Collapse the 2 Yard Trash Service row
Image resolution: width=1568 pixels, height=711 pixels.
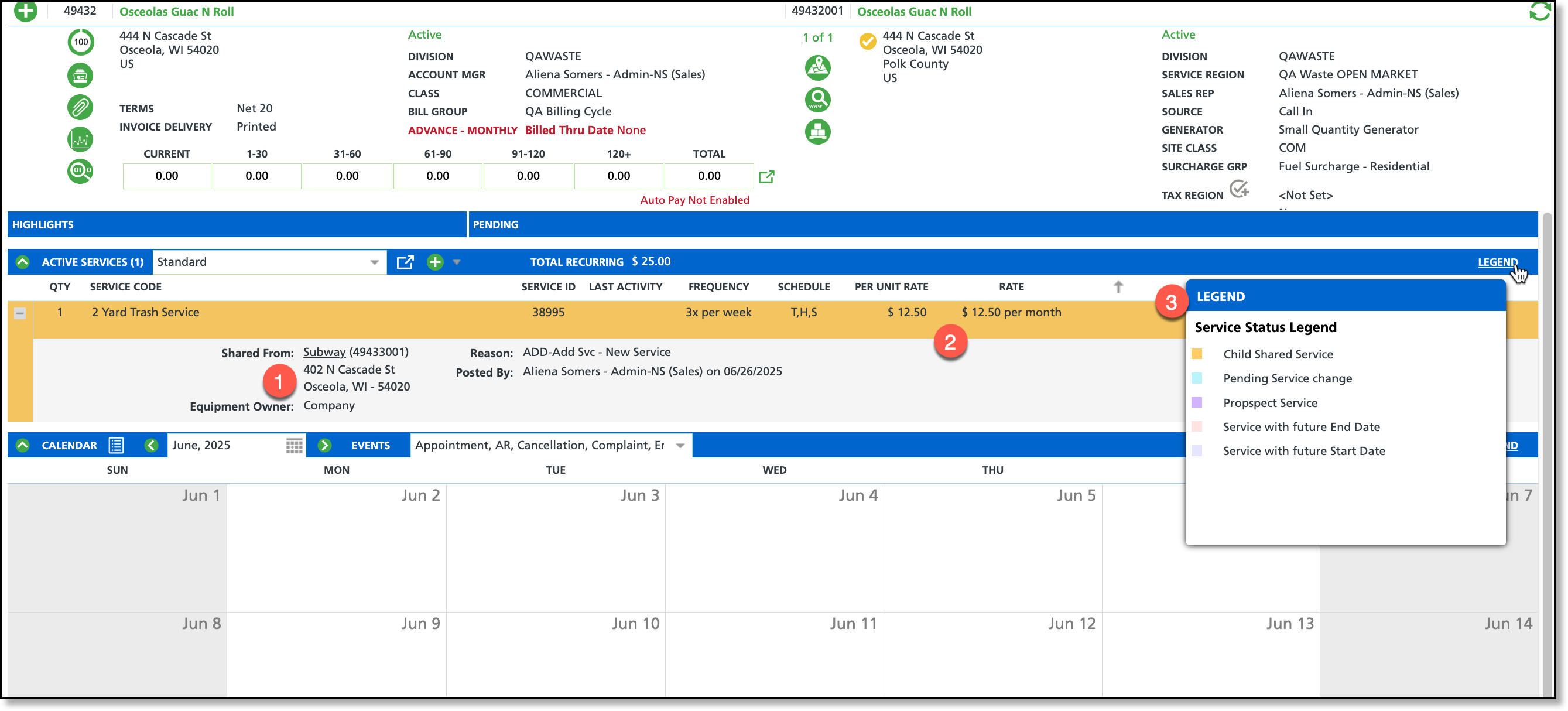click(19, 313)
